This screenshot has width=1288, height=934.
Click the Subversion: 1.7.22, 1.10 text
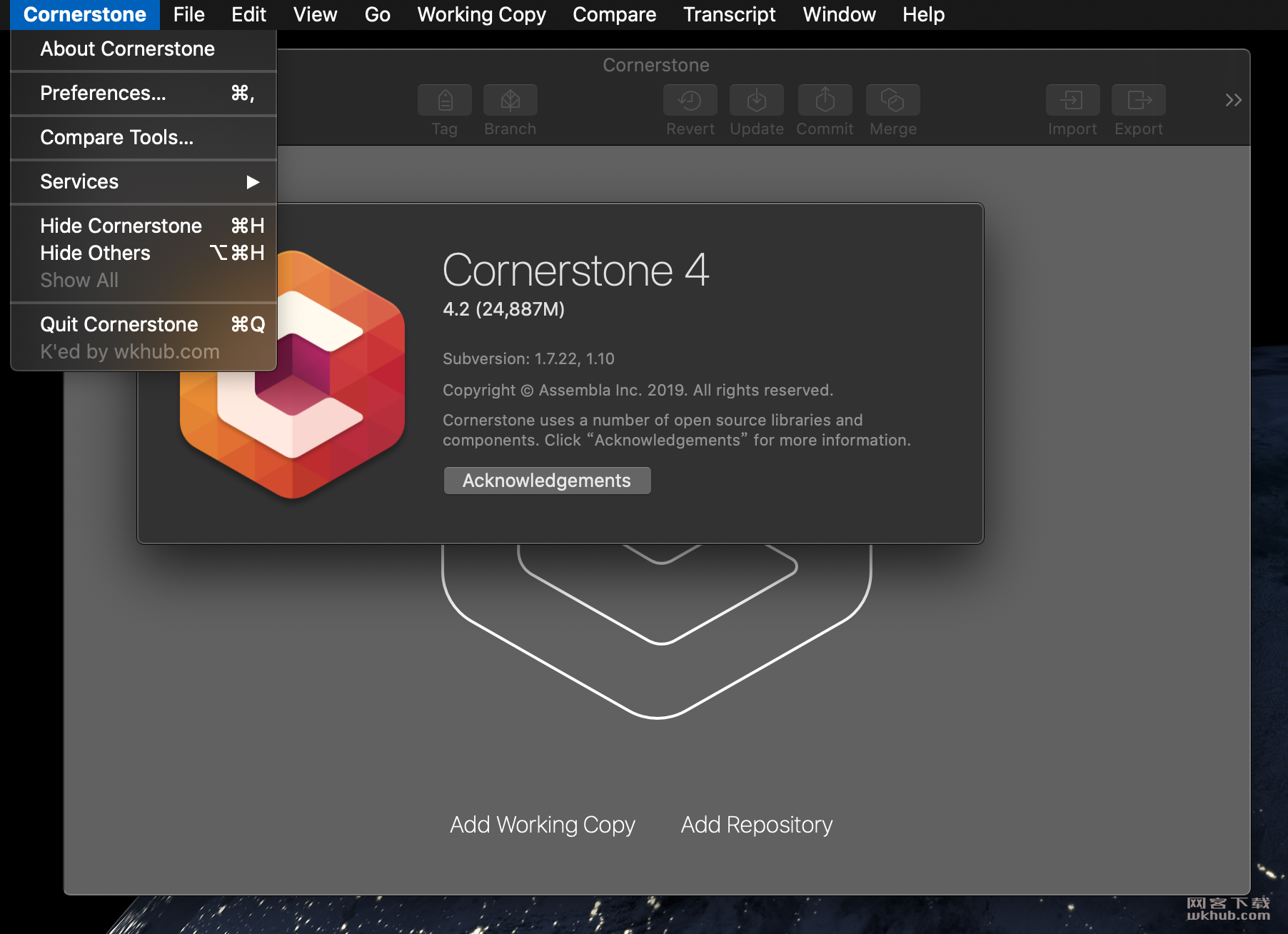(528, 358)
